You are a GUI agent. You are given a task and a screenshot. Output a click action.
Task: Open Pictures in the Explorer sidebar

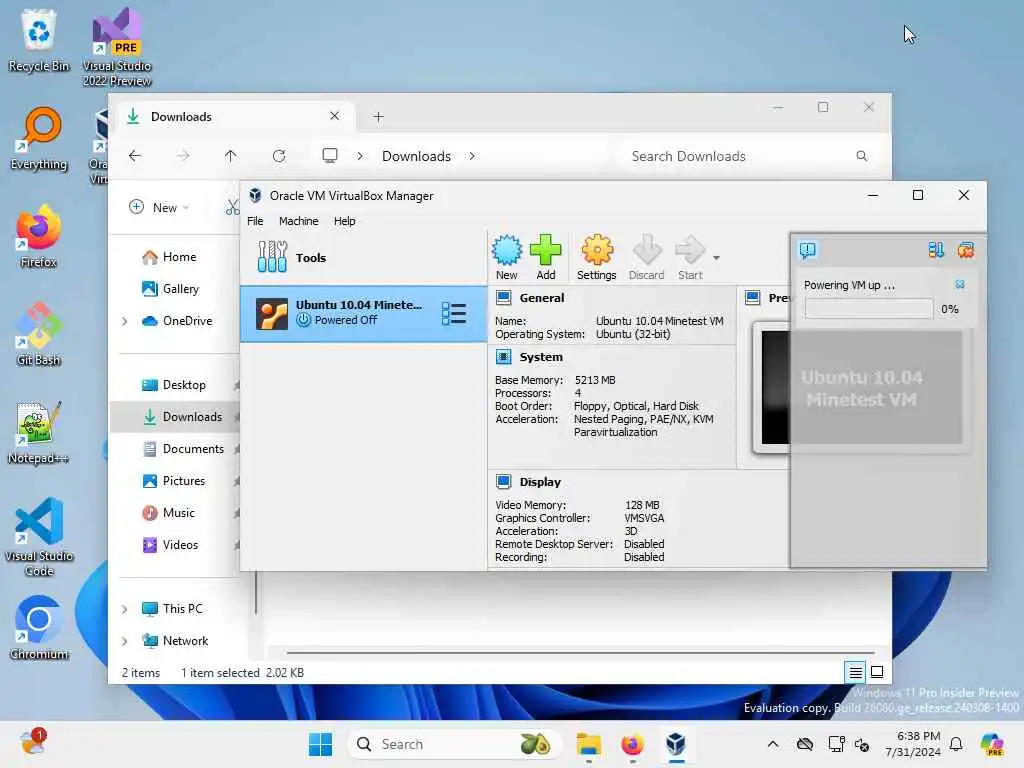tap(184, 481)
